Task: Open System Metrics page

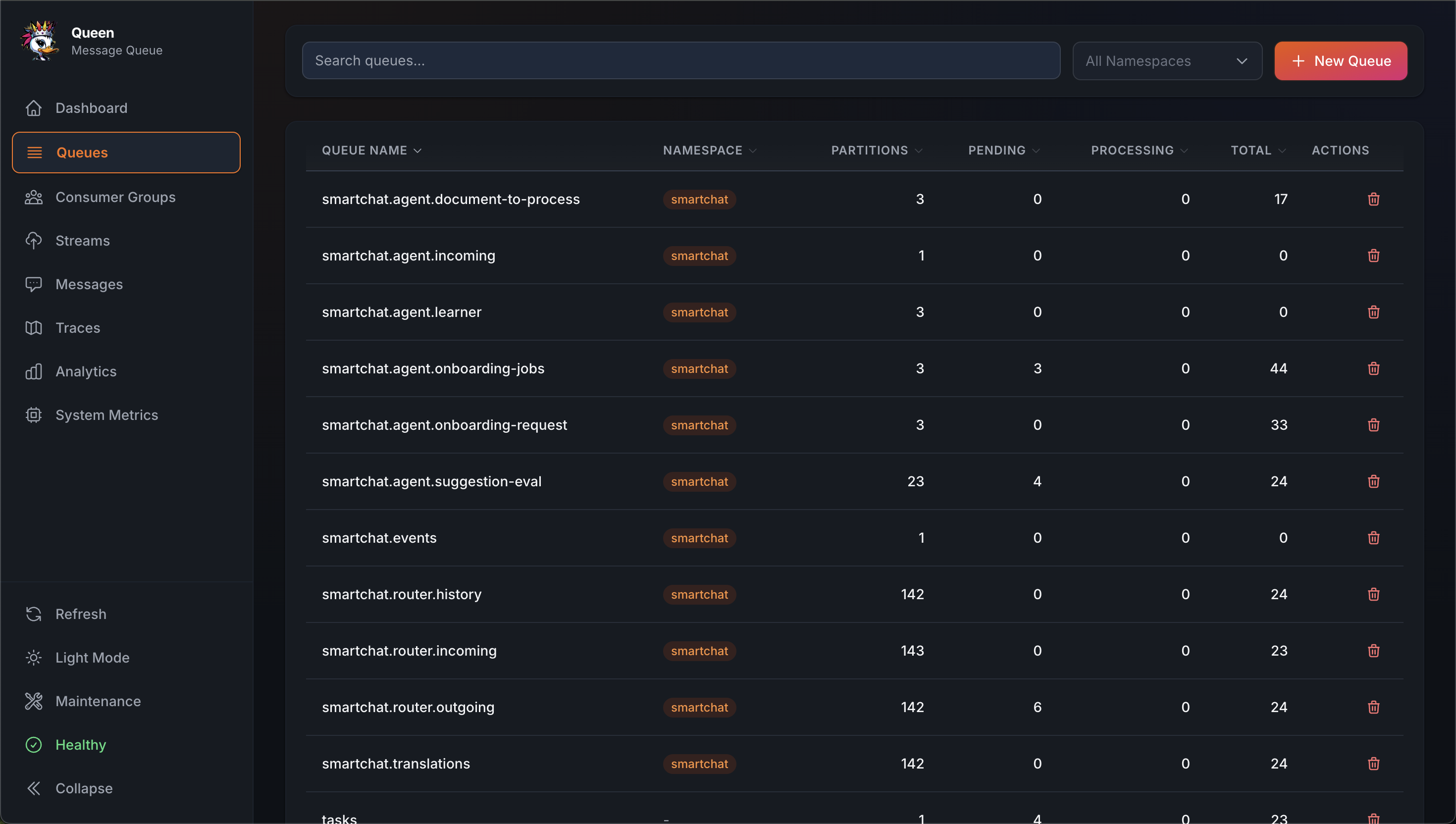Action: [x=106, y=415]
